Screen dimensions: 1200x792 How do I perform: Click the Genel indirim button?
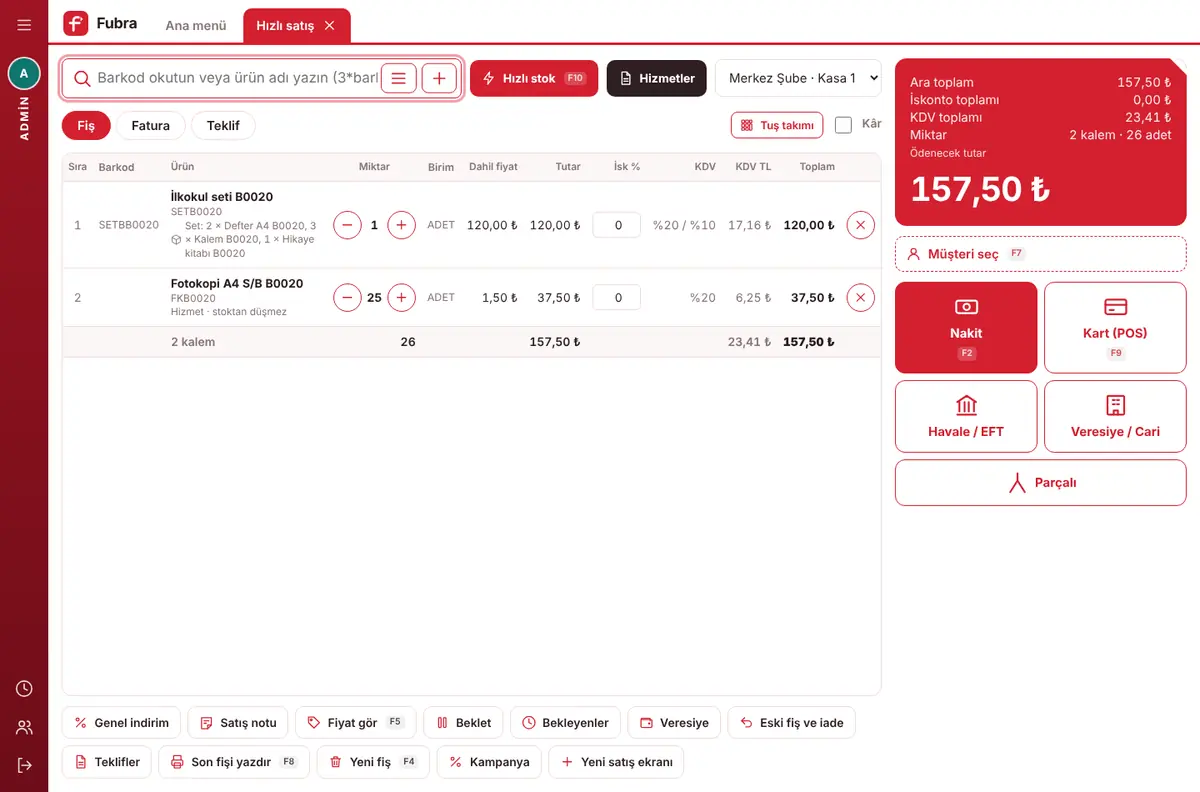tap(121, 723)
